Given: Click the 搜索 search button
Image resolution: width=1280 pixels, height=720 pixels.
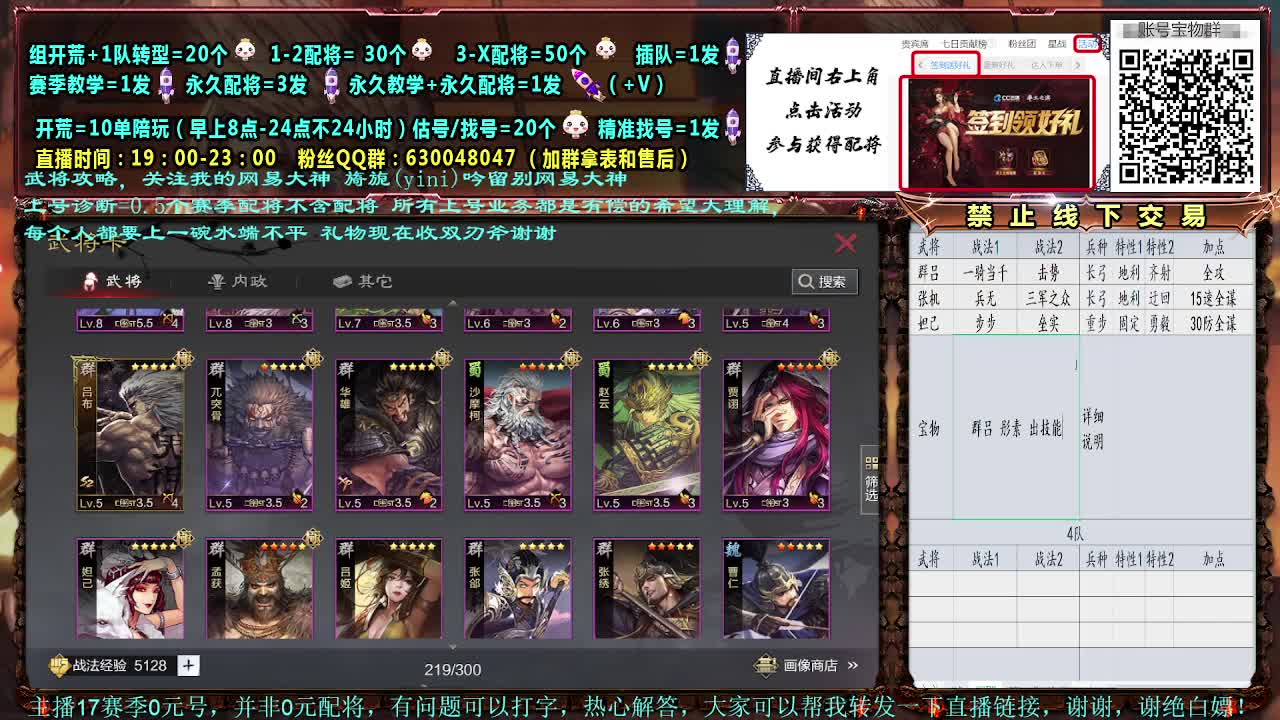Looking at the screenshot, I should (824, 281).
